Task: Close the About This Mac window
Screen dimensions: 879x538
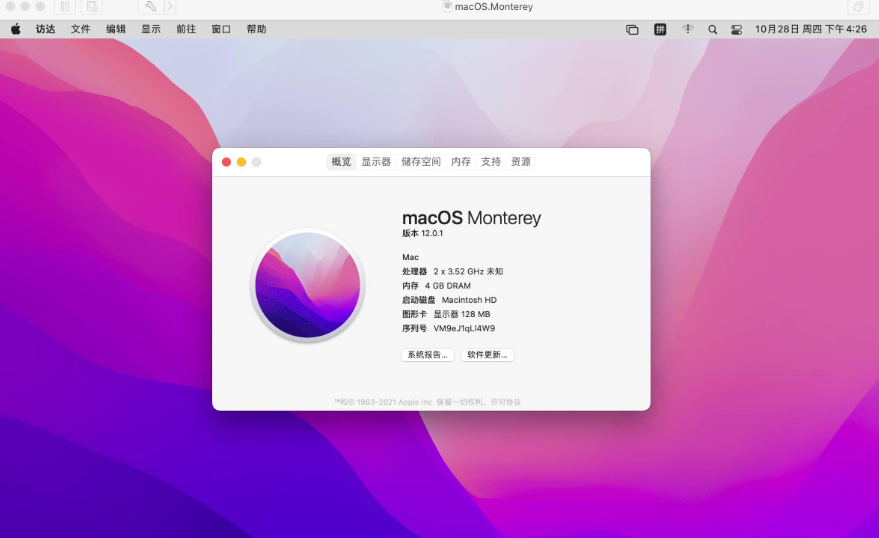Action: [x=226, y=162]
